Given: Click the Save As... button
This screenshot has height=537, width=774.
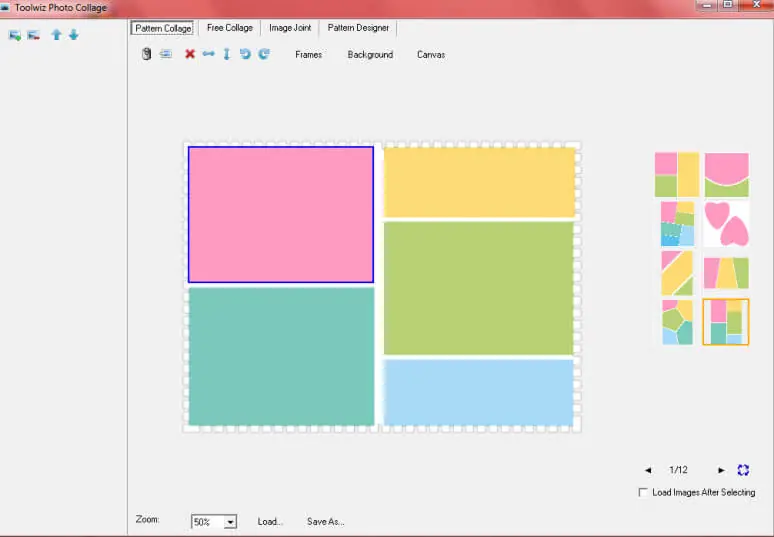Looking at the screenshot, I should pyautogui.click(x=326, y=522).
